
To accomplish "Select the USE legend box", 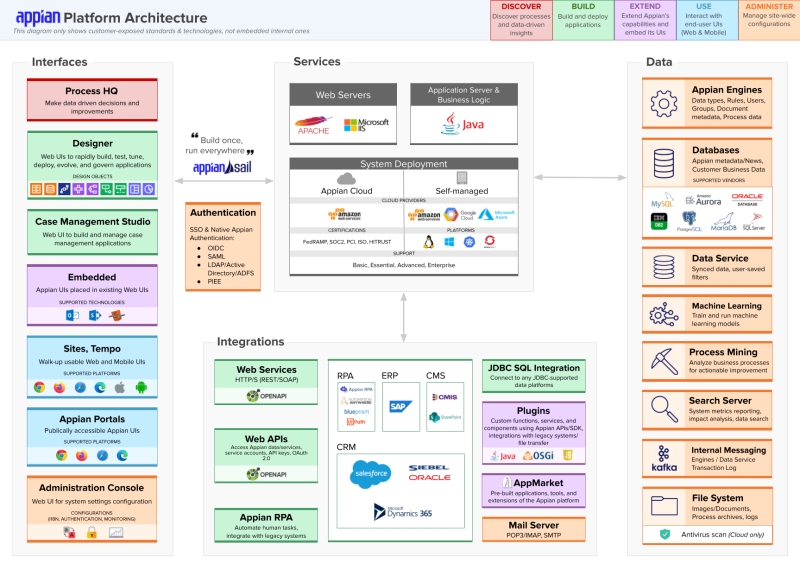I will (707, 20).
